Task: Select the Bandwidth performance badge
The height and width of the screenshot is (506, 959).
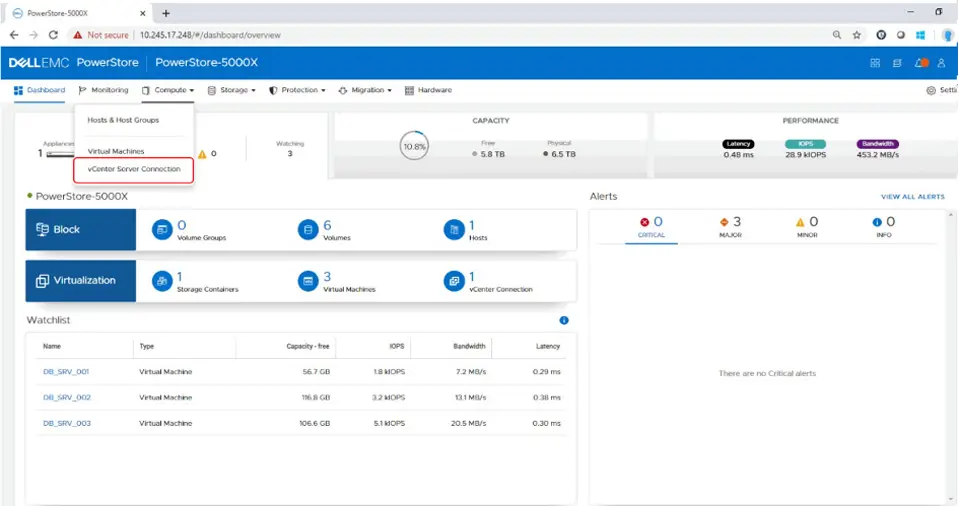Action: tap(877, 144)
